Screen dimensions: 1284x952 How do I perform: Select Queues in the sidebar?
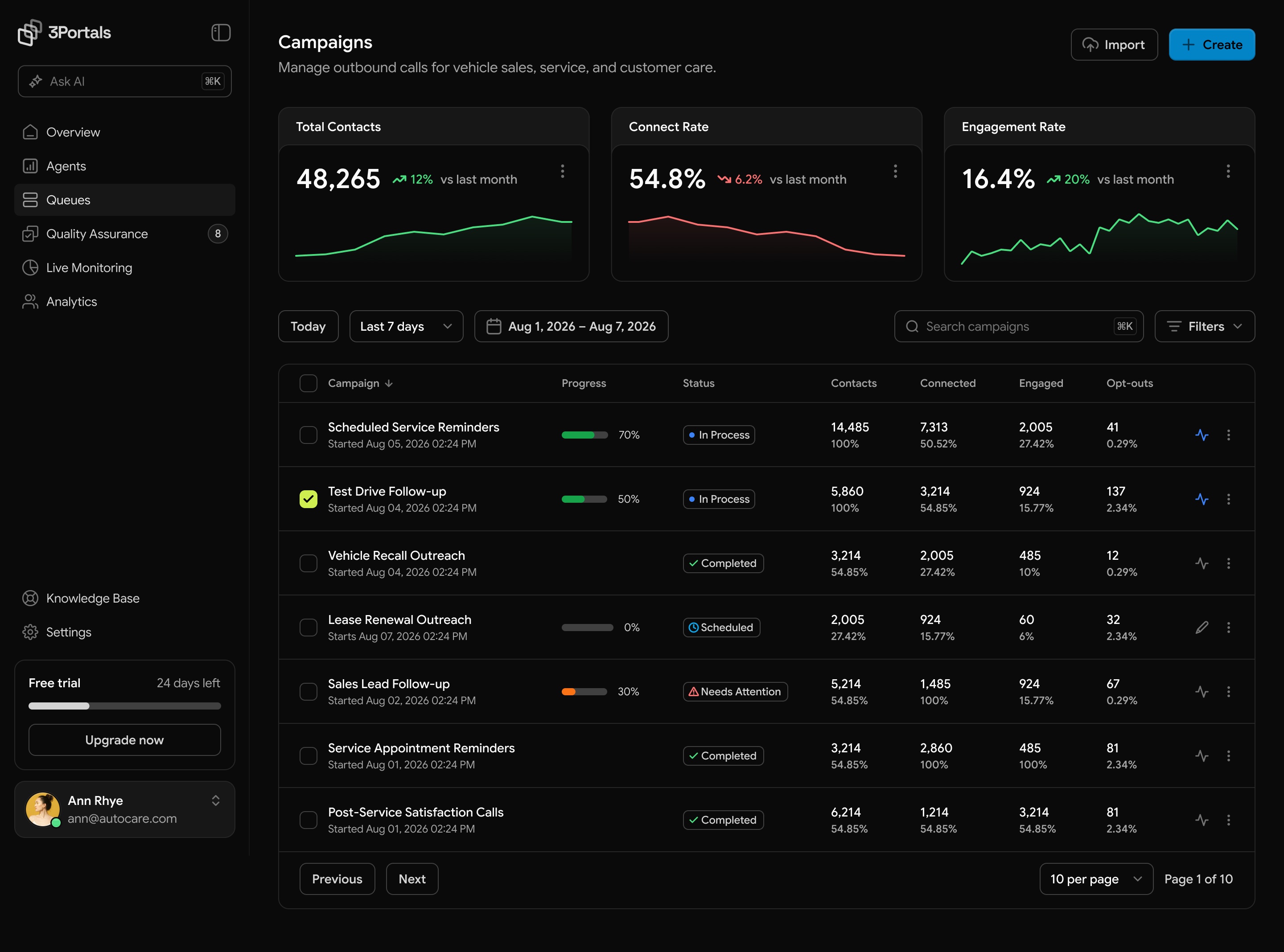(x=124, y=200)
